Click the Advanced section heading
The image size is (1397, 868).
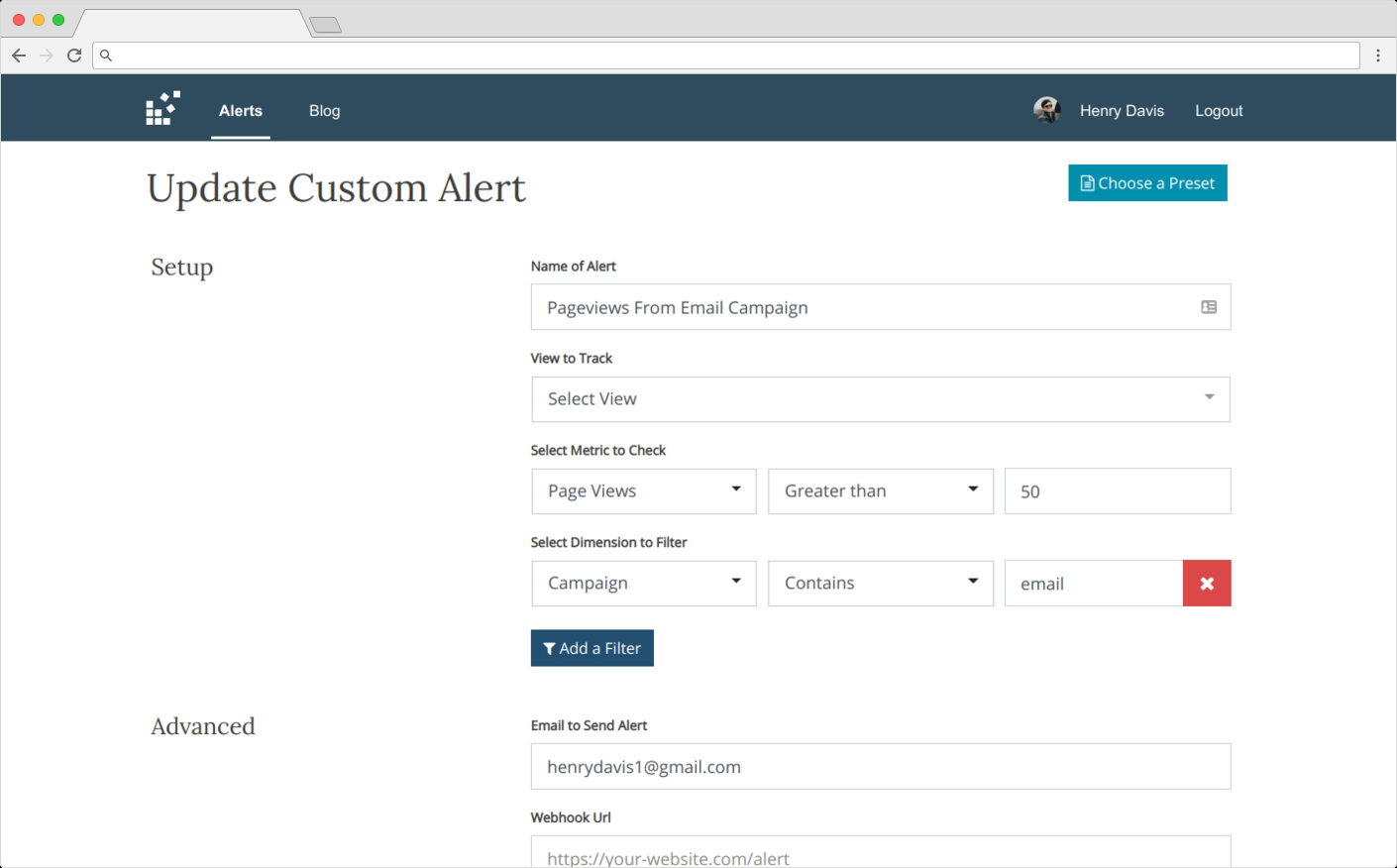(203, 726)
